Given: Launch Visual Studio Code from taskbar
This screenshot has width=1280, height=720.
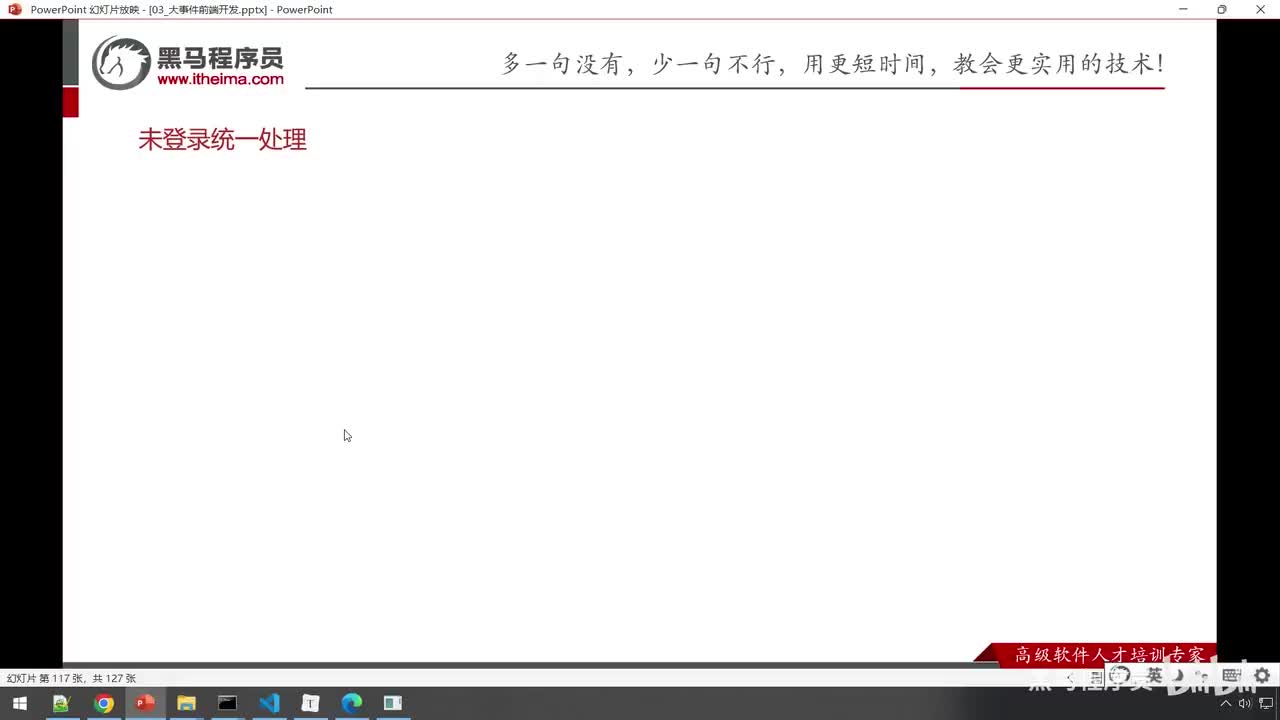Looking at the screenshot, I should [x=269, y=703].
